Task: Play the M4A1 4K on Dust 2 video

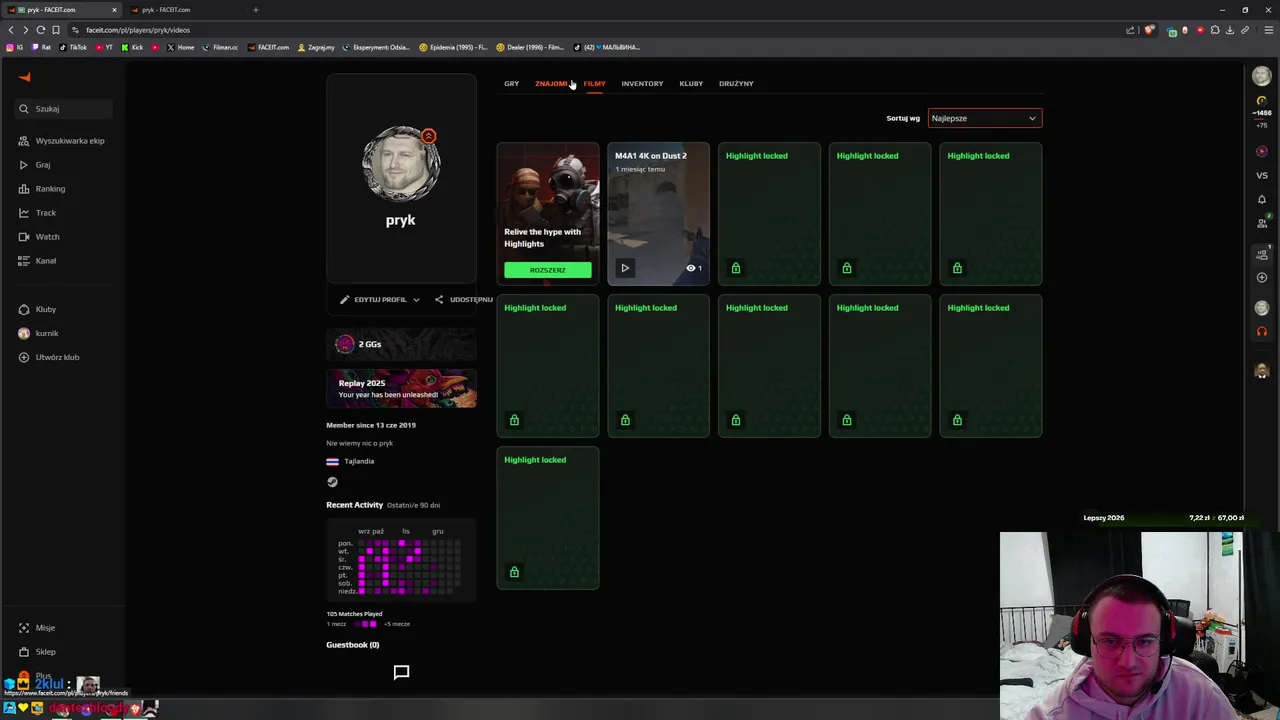Action: pos(625,268)
